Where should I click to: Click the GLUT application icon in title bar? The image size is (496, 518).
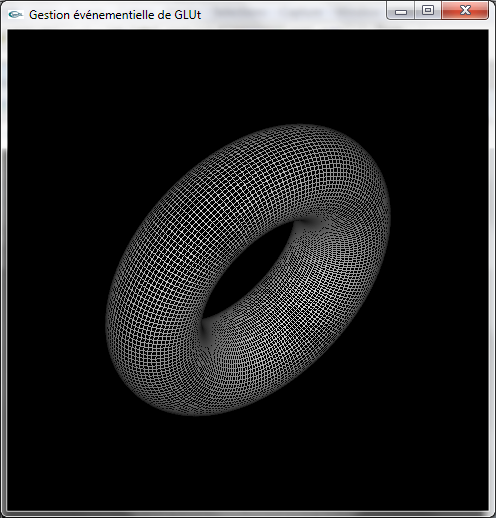[x=15, y=14]
